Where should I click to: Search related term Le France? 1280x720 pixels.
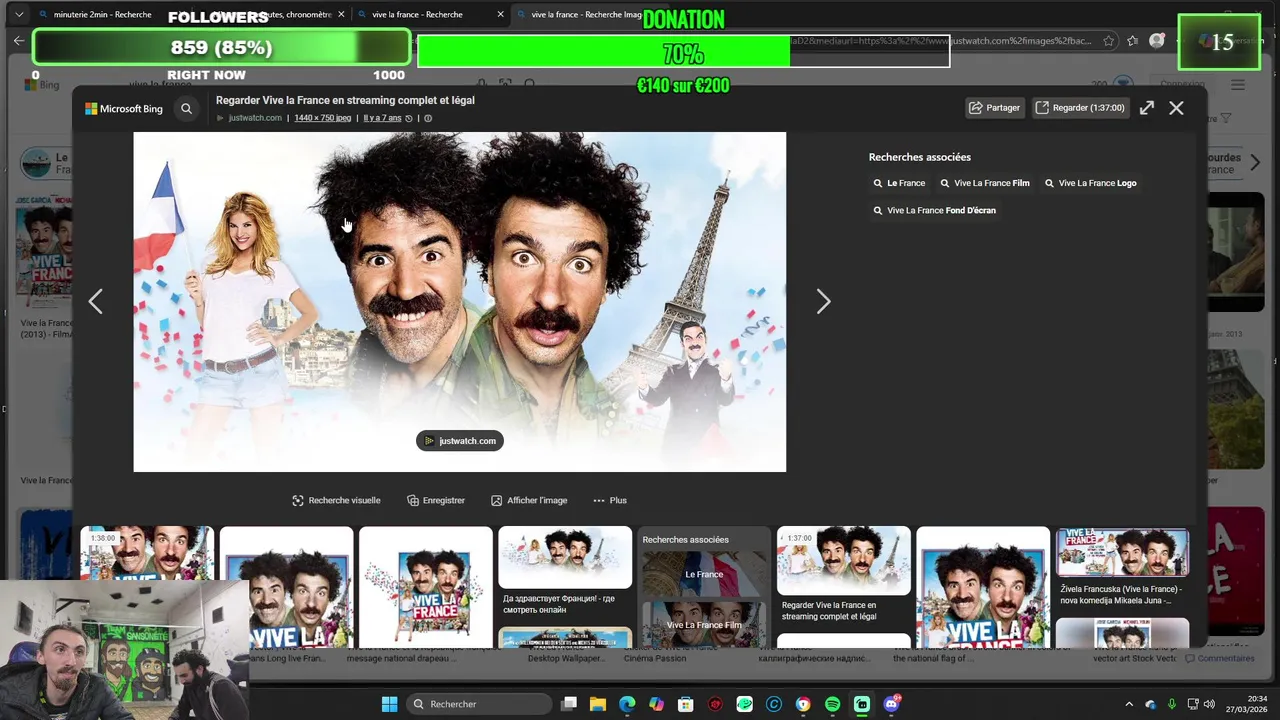899,183
